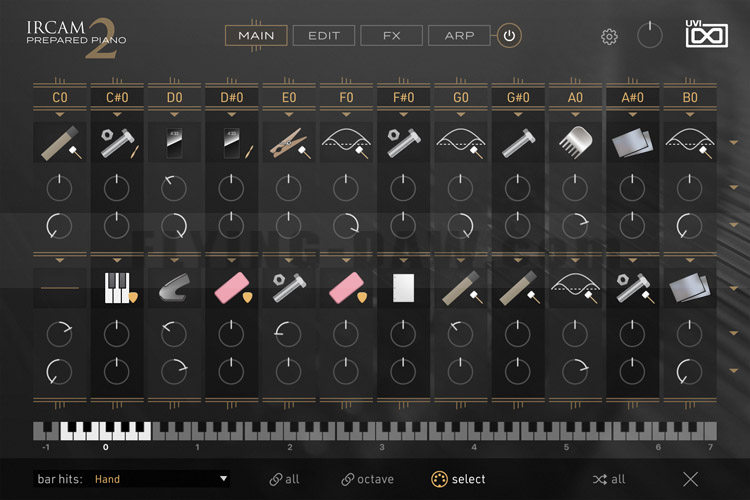Toggle the ARP power button

[509, 36]
